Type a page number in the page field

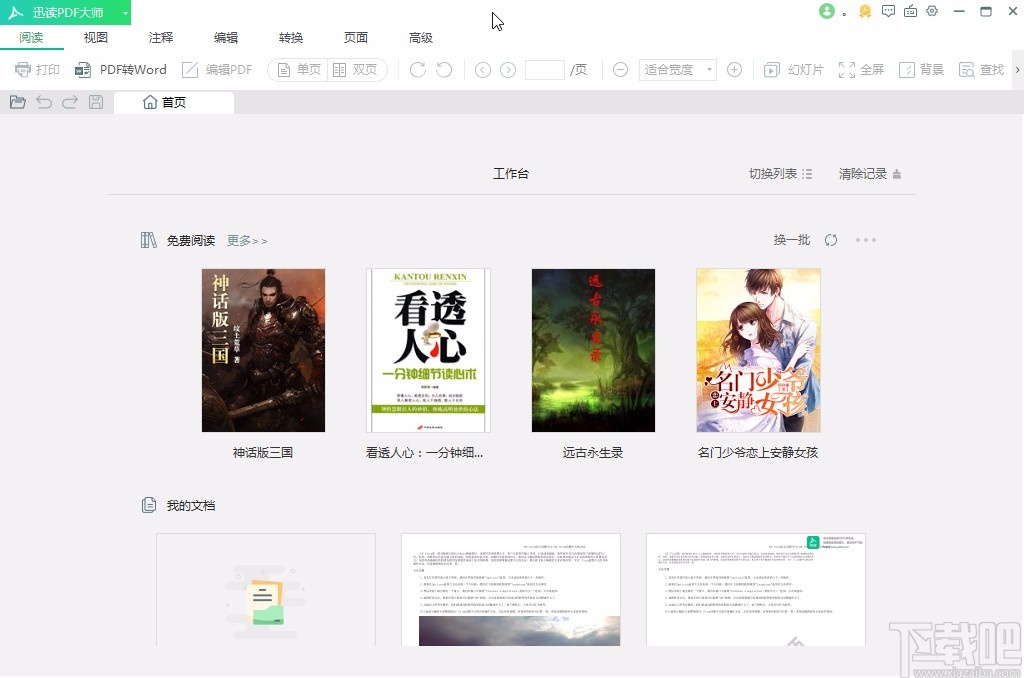(544, 69)
